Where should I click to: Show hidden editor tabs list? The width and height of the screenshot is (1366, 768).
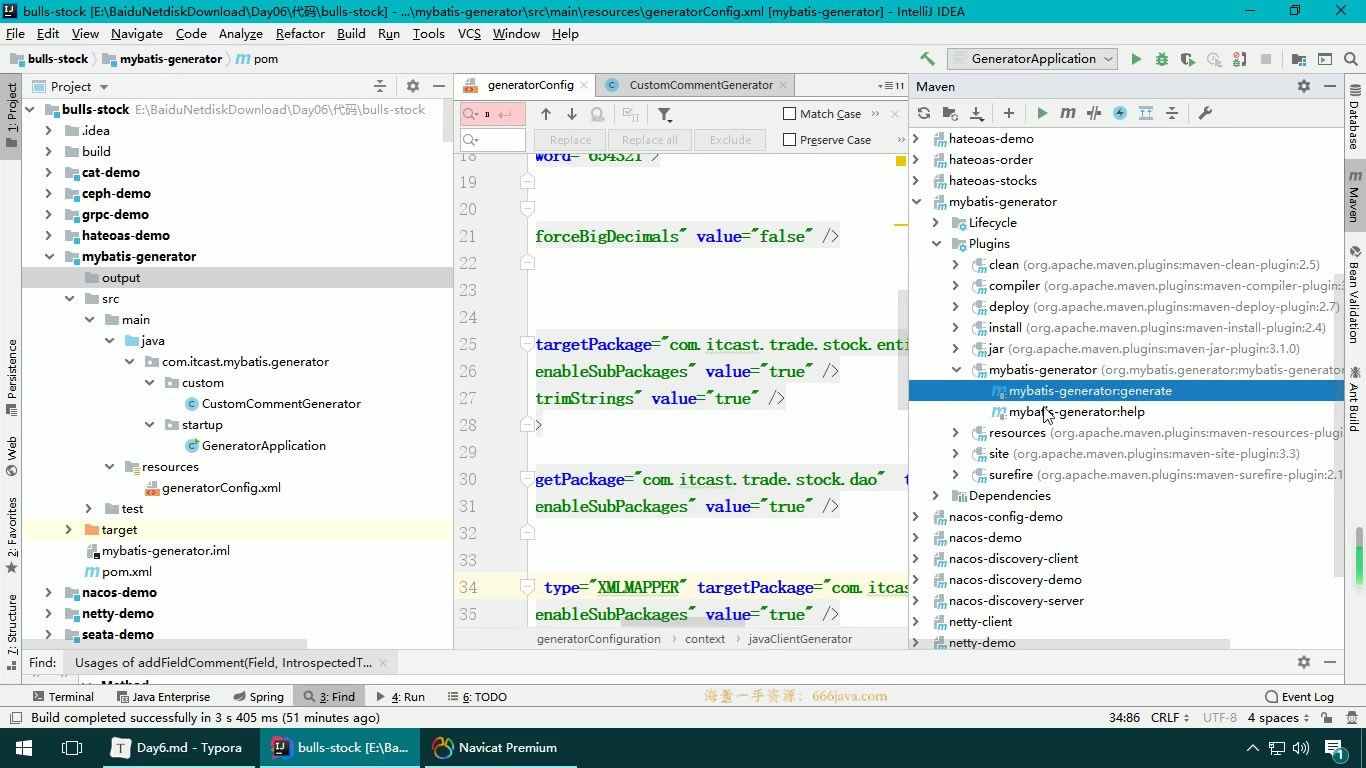point(890,86)
